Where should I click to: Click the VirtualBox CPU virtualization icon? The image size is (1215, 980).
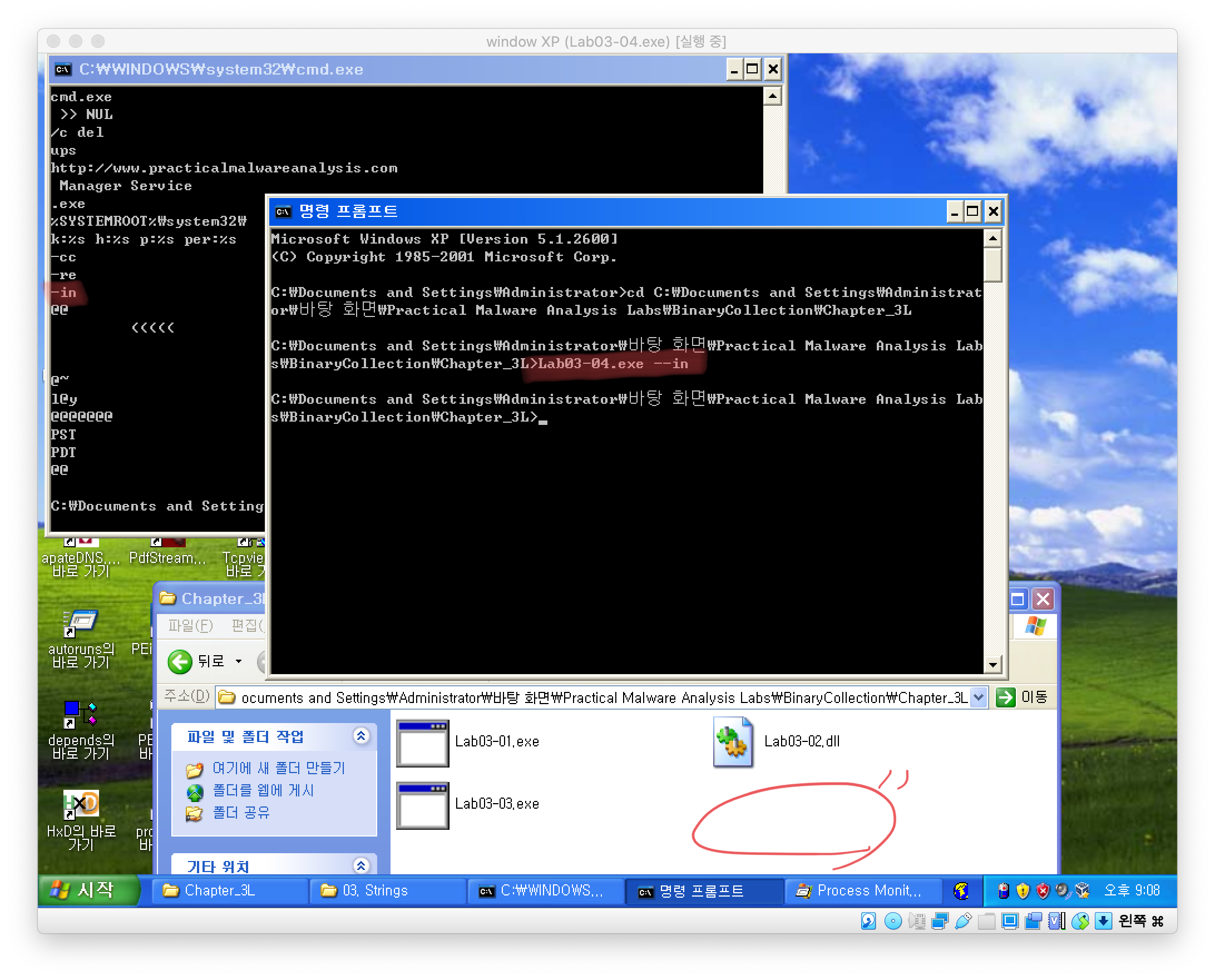pos(1057,921)
